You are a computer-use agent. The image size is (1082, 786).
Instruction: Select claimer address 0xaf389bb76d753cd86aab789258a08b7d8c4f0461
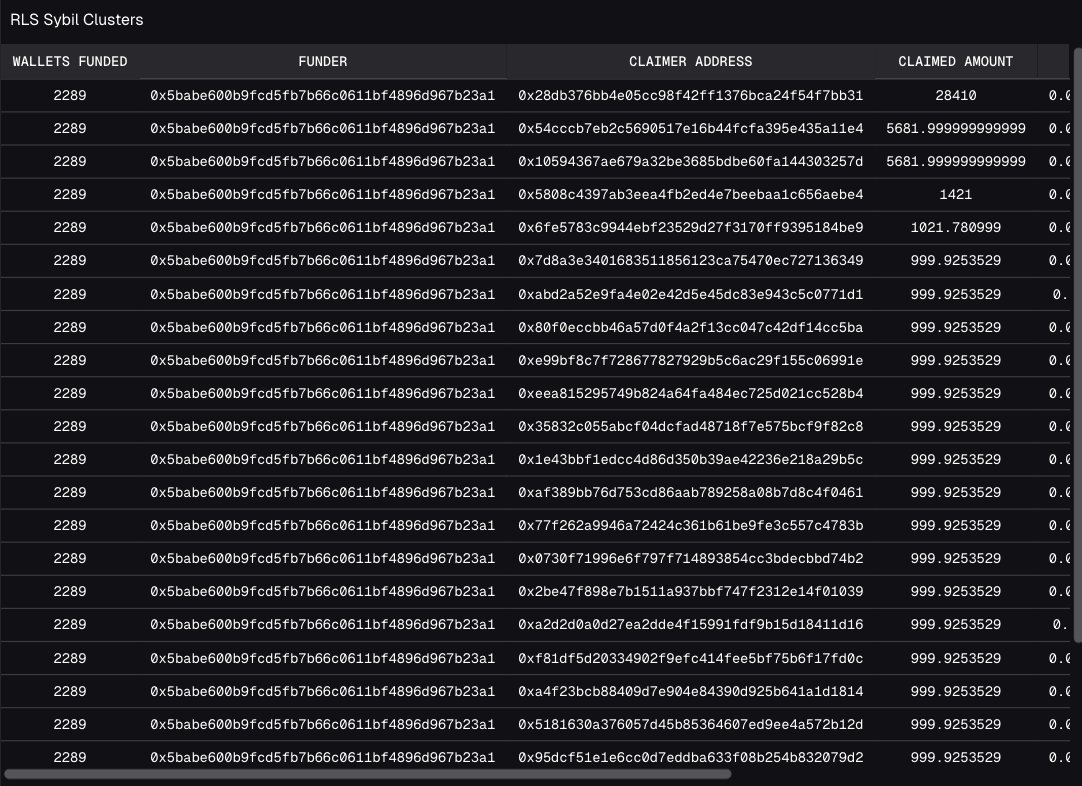690,493
